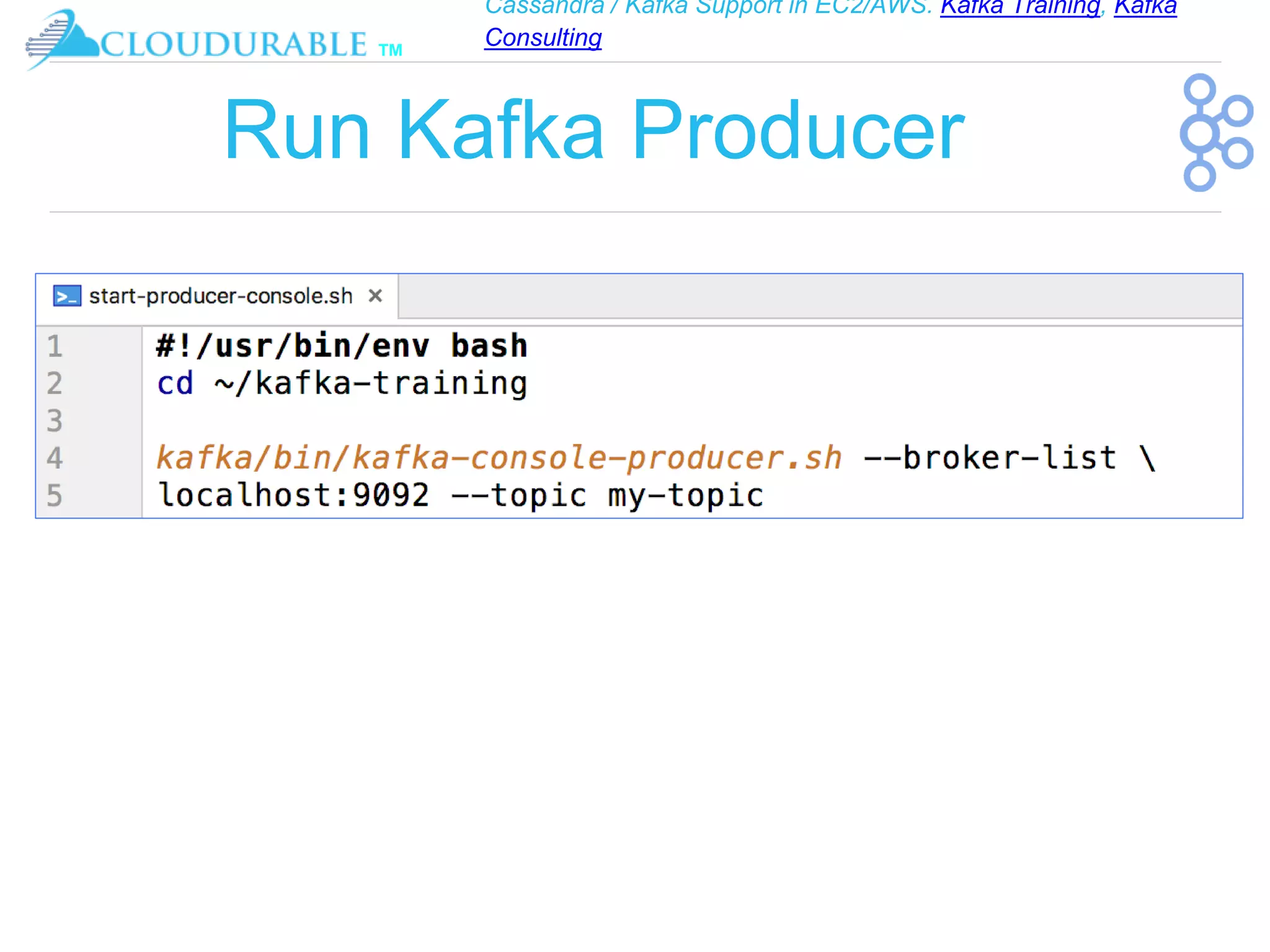Click the kafka-console-producer.sh script path
Viewport: 1270px width, 952px height.
coord(499,458)
